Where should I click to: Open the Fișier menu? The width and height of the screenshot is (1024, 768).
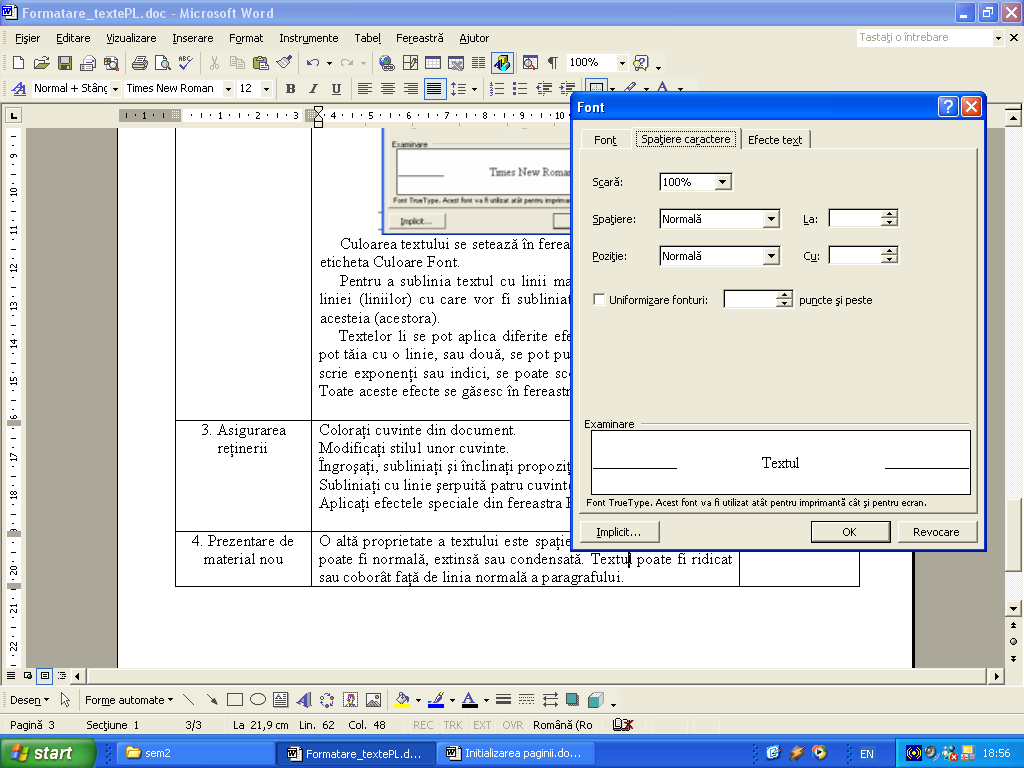(27, 38)
